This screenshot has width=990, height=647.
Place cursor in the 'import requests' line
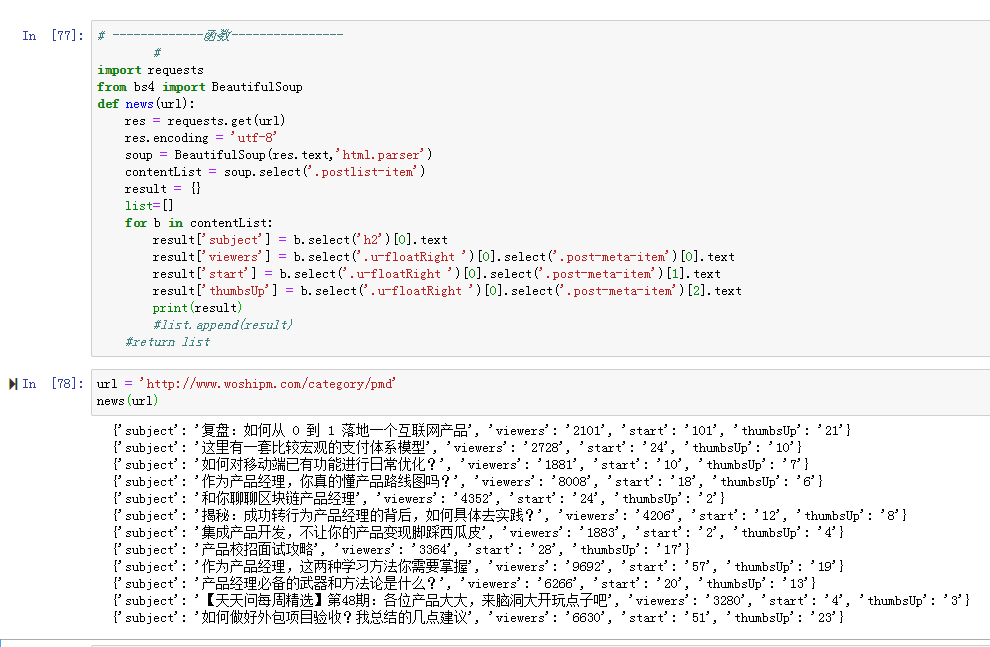[150, 70]
